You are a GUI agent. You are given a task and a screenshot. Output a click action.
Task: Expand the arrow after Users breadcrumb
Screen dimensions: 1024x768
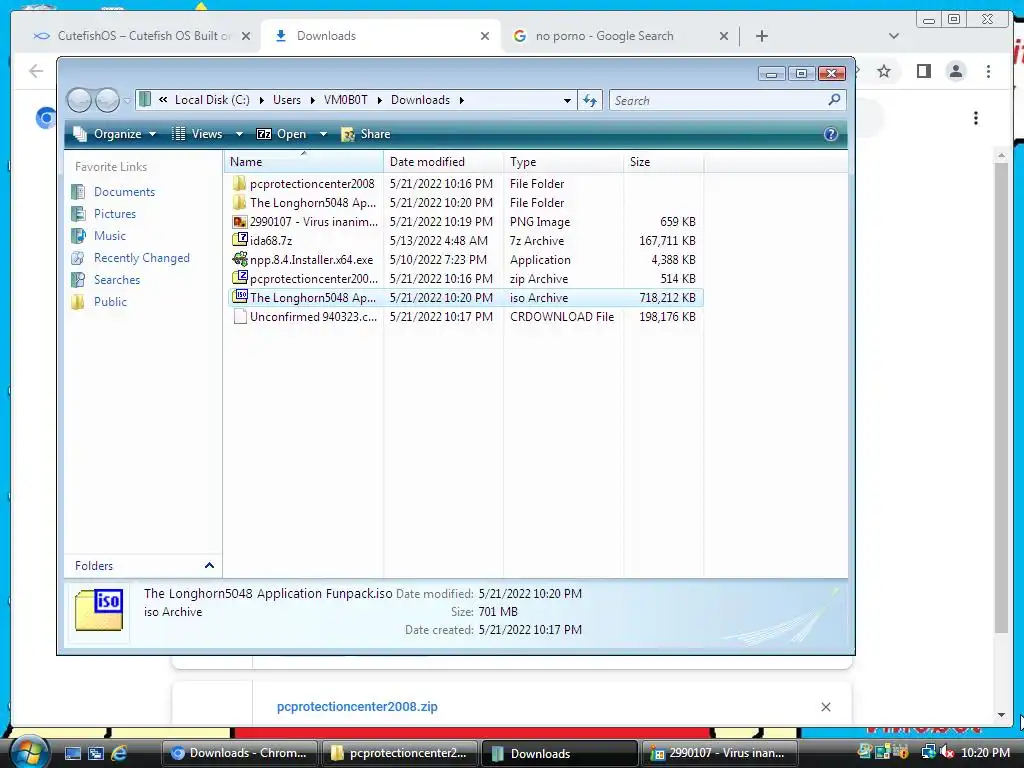[x=312, y=101]
